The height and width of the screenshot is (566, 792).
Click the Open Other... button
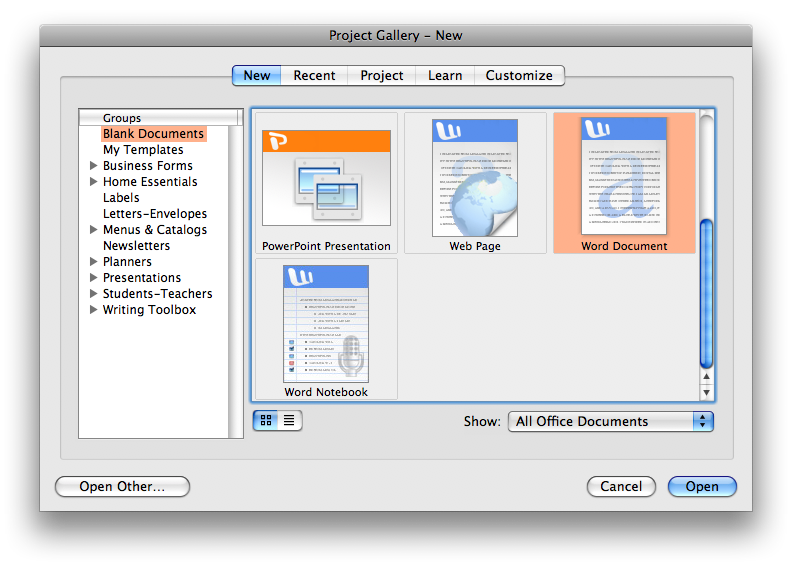(x=122, y=486)
